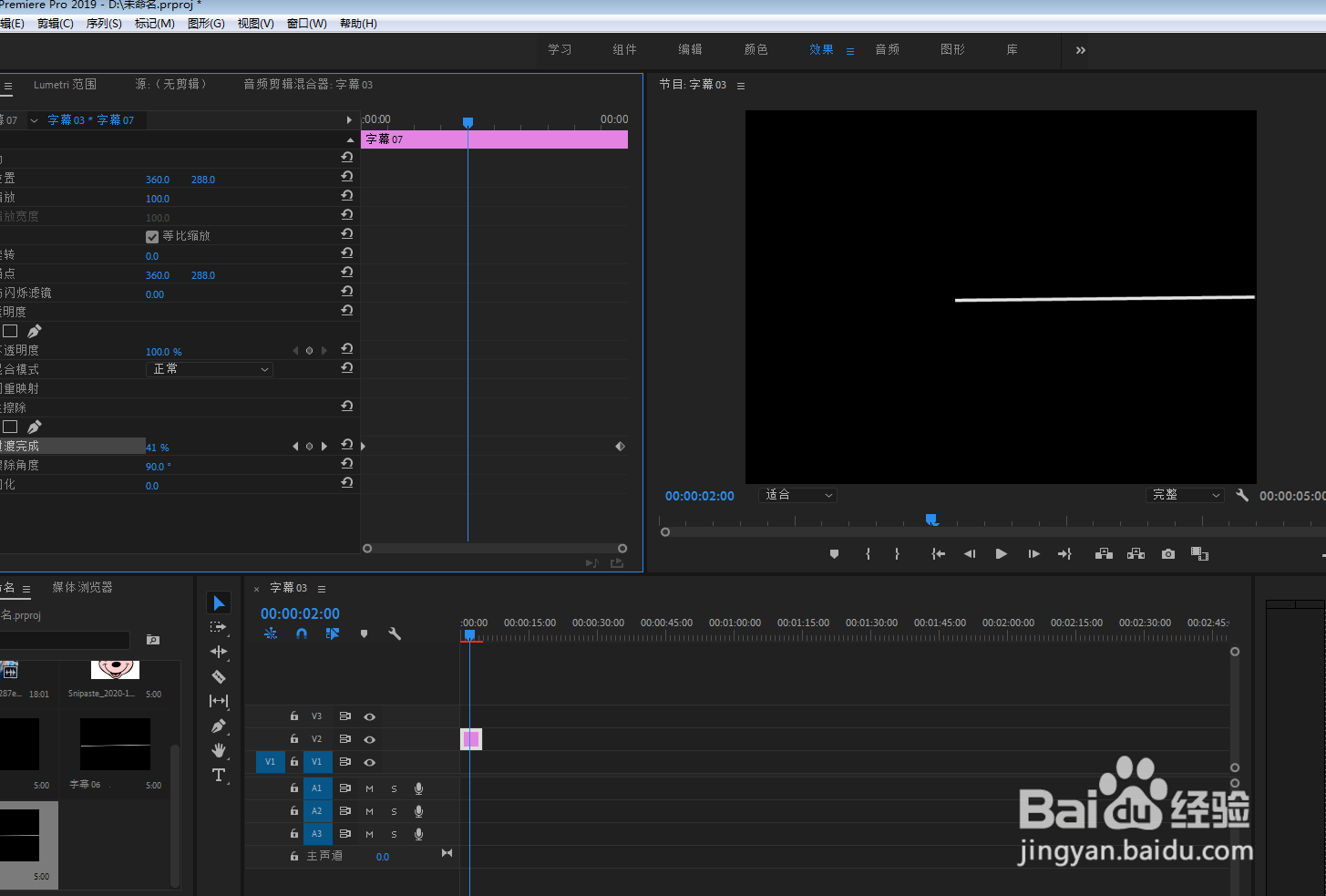Image resolution: width=1326 pixels, height=896 pixels.
Task: Add marker in Program monitor
Action: coord(834,553)
